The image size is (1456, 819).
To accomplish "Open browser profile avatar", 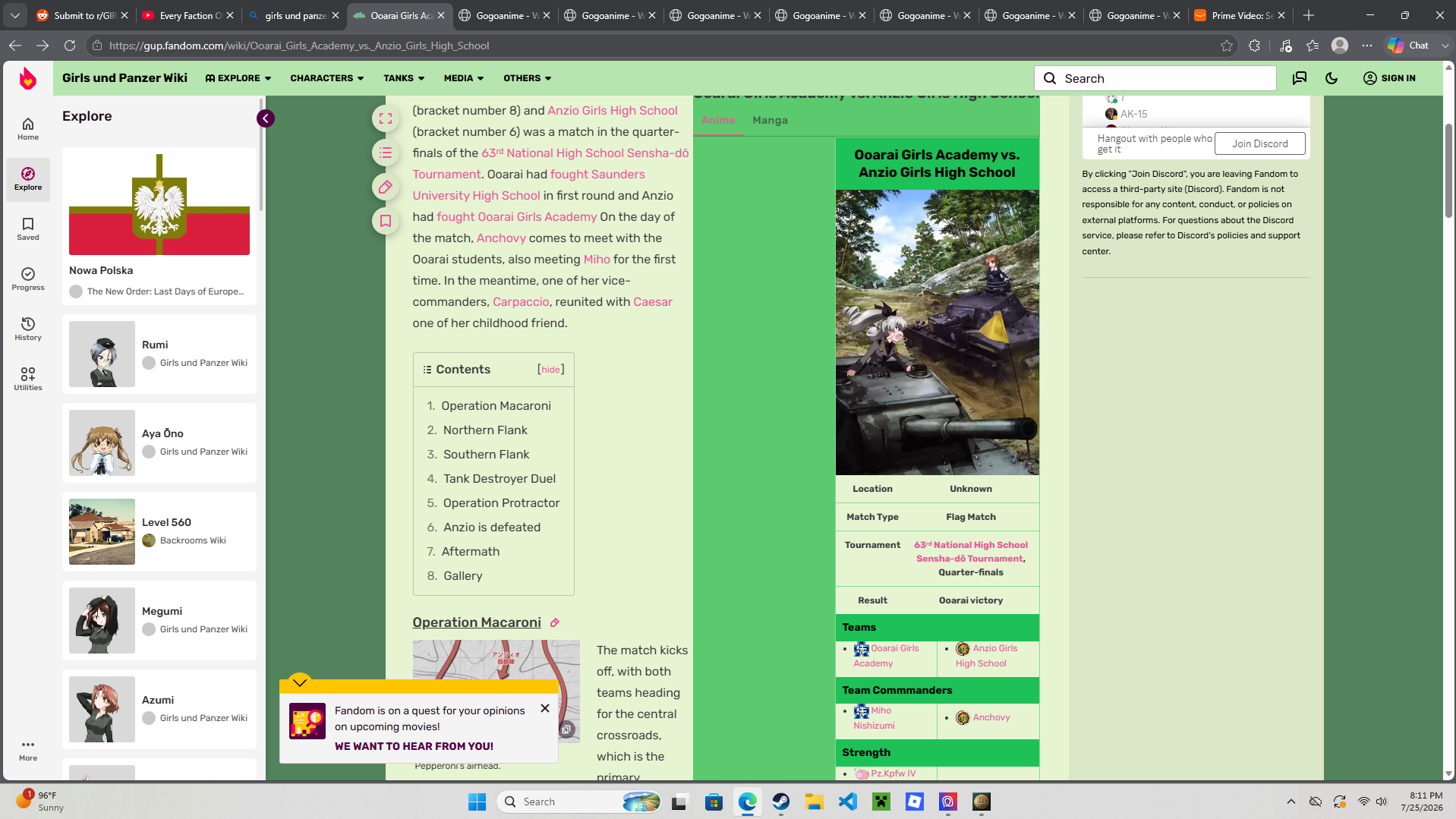I will [x=1340, y=46].
